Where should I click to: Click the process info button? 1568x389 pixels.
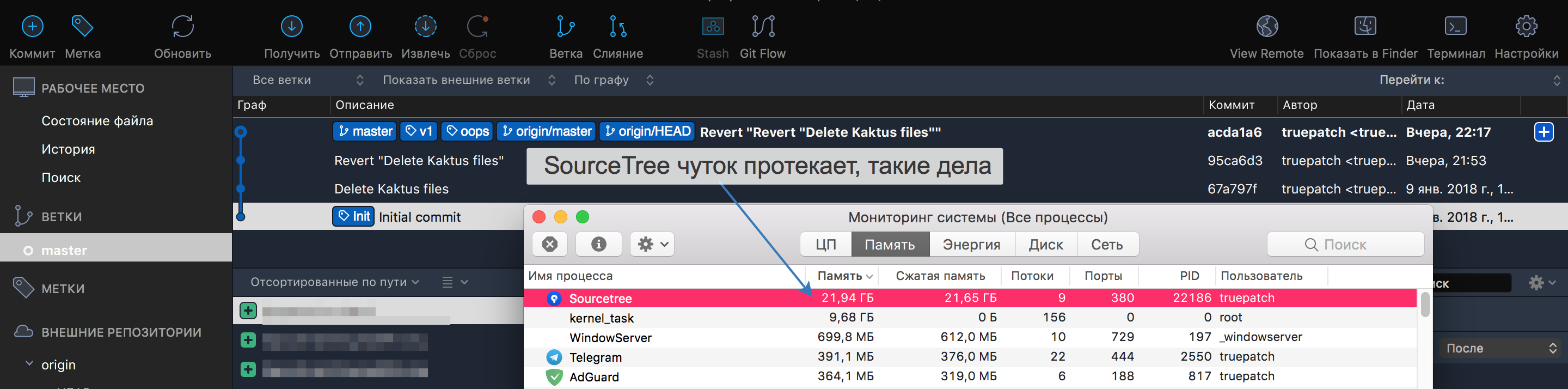coord(599,244)
